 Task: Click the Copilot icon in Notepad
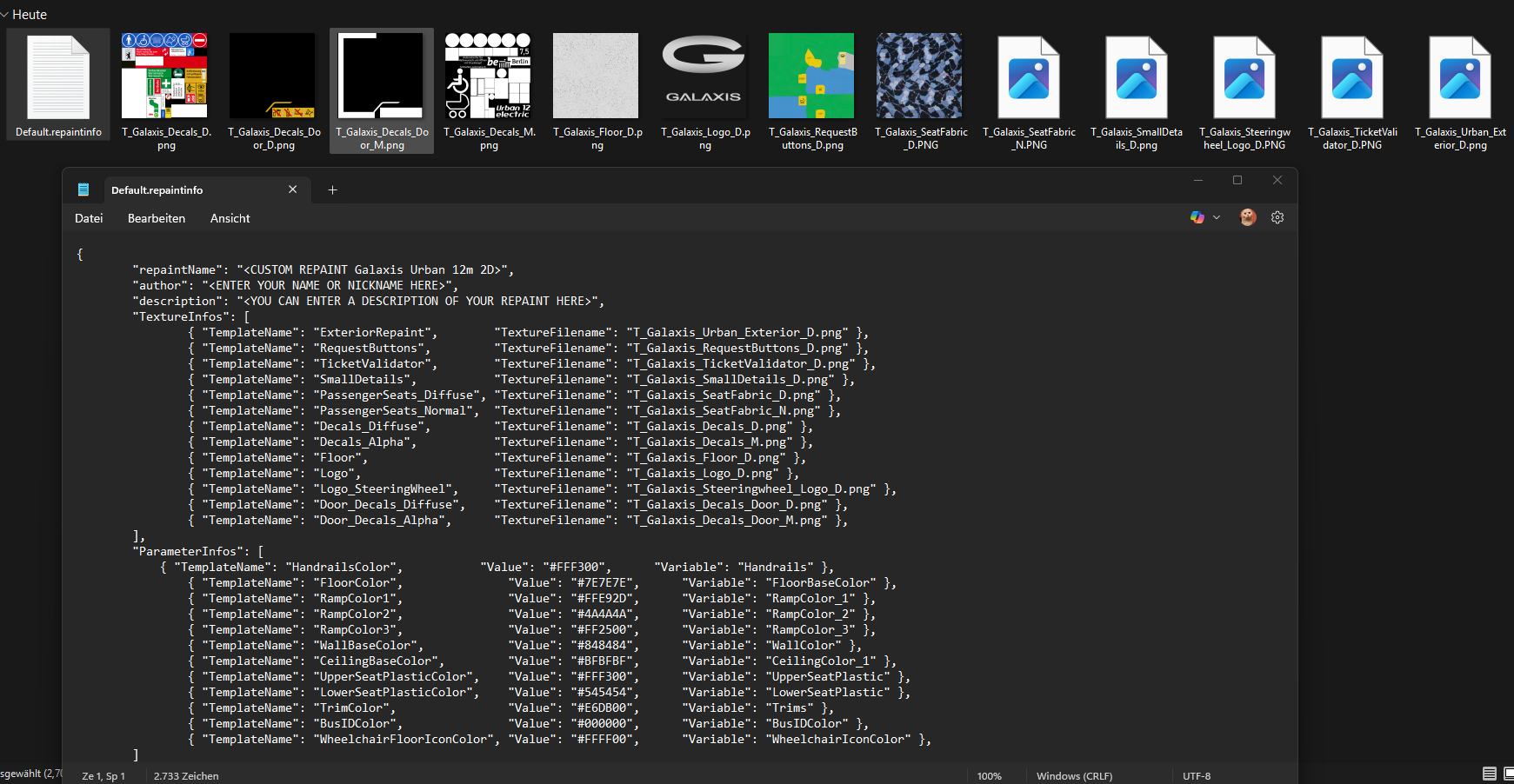click(1197, 217)
